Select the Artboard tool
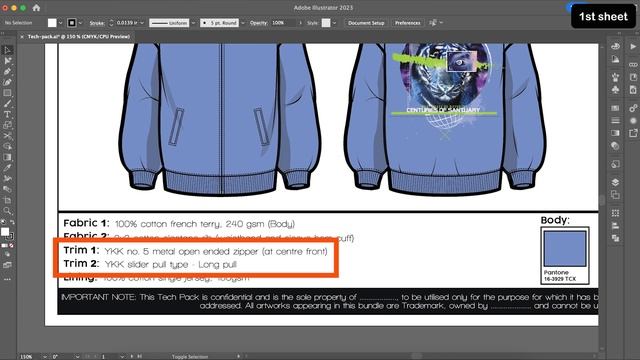The height and width of the screenshot is (360, 640). click(7, 200)
